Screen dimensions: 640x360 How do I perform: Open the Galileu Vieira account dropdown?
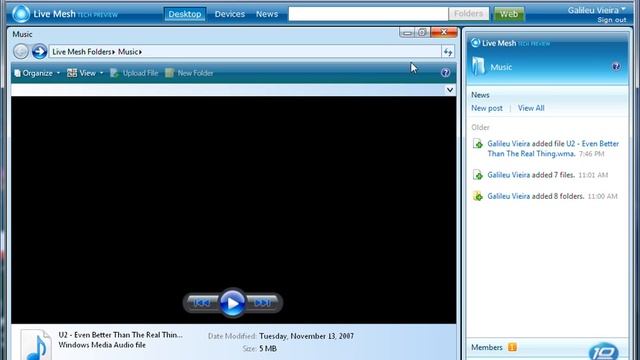596,10
